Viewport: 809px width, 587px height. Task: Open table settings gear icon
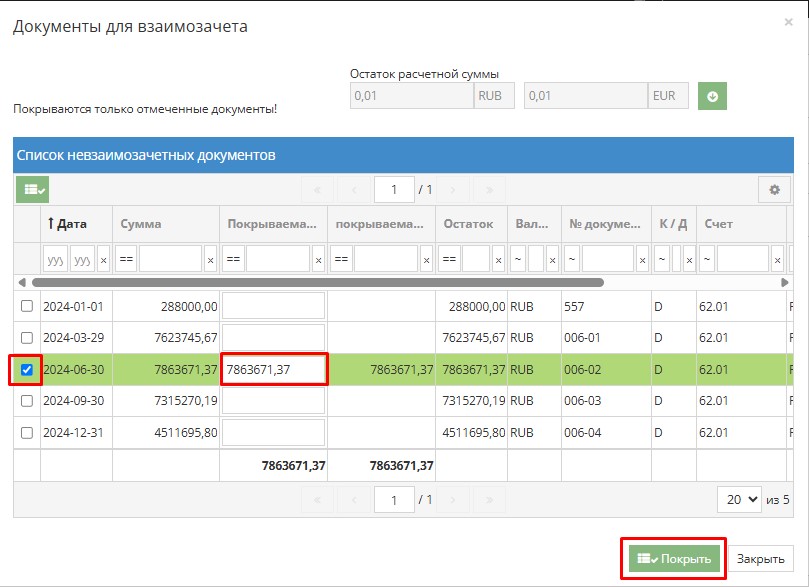773,189
